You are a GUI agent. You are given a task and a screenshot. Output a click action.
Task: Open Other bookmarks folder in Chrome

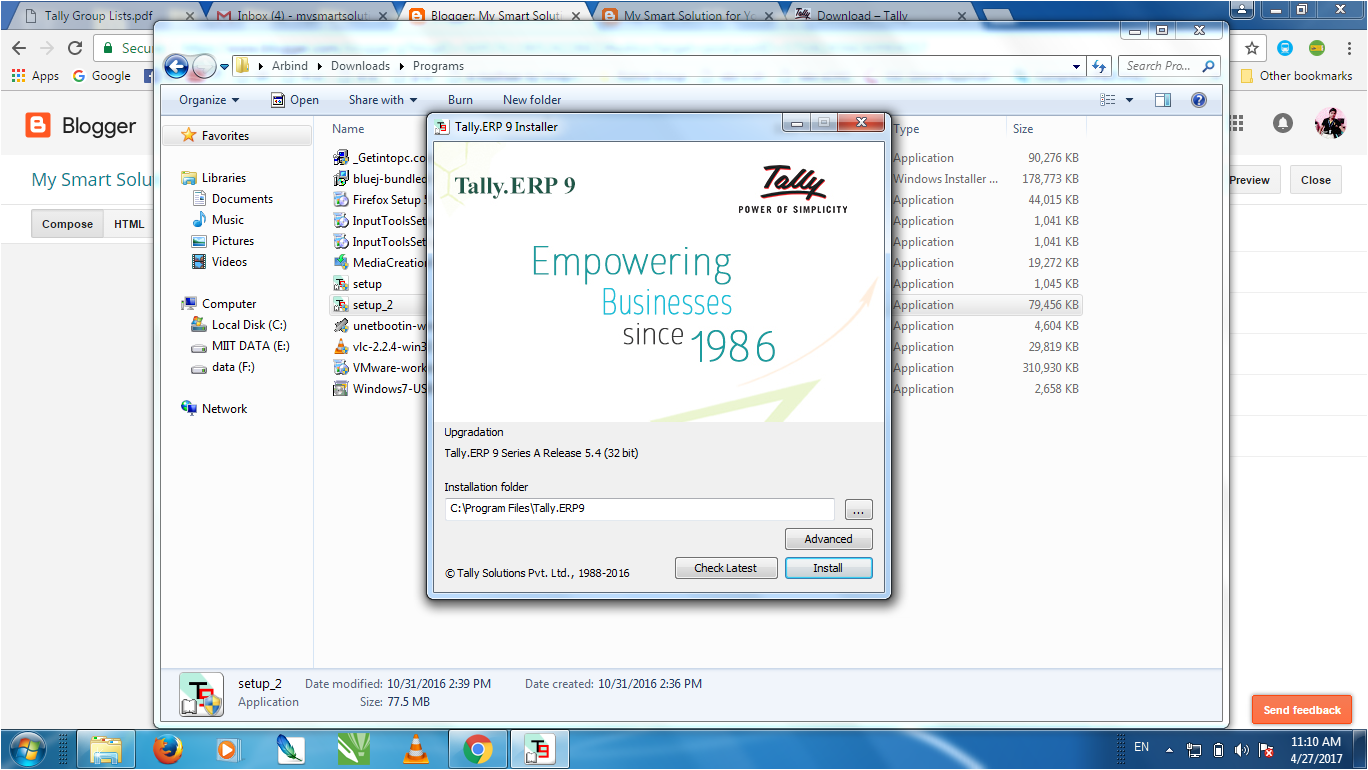pos(1296,76)
